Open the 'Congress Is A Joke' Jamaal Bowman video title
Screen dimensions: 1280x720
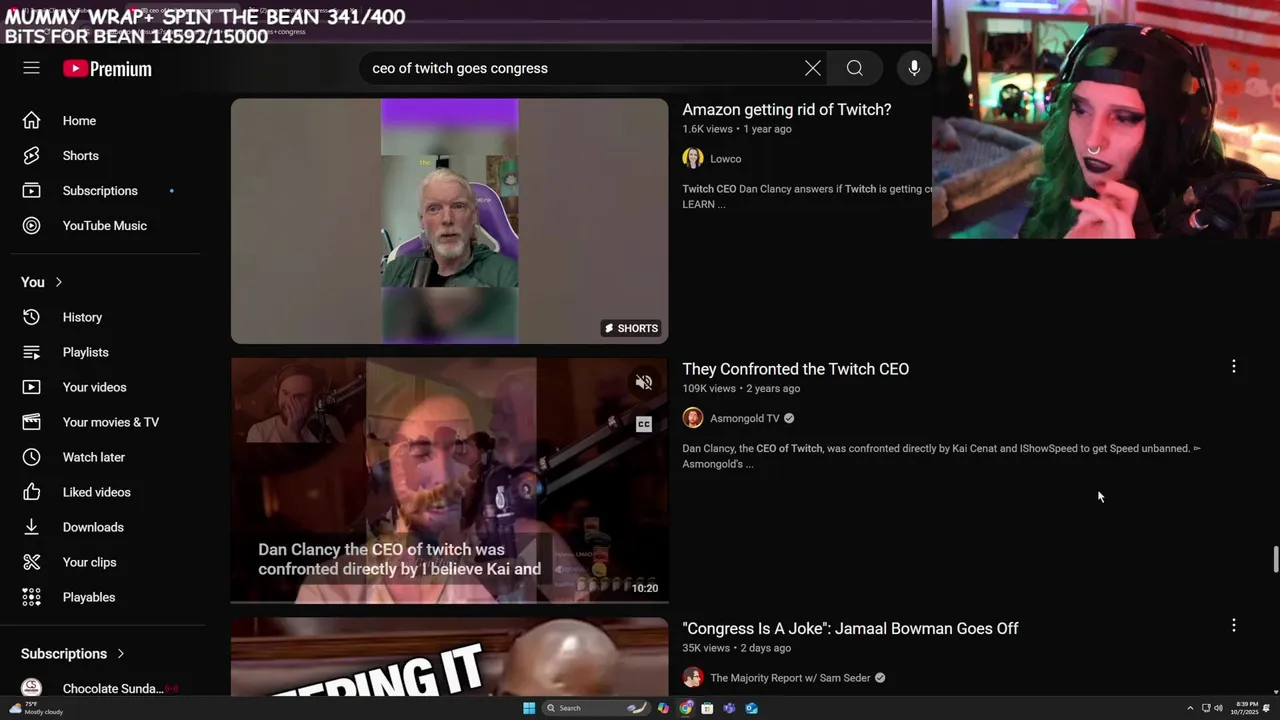pos(850,629)
